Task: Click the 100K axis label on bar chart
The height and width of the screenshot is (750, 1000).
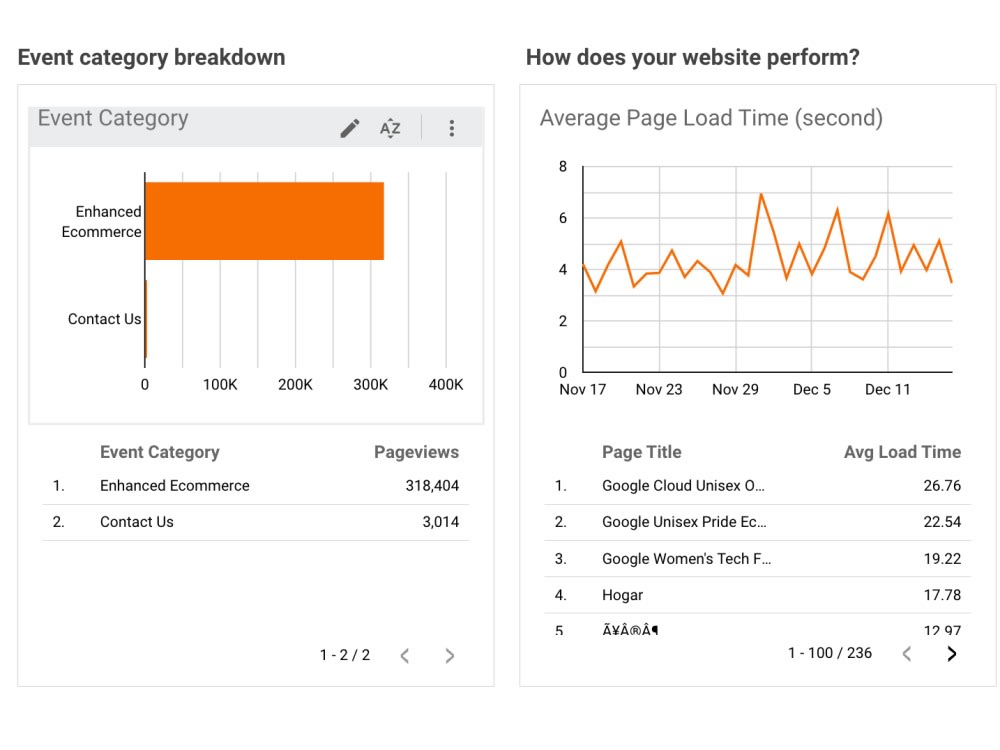Action: pyautogui.click(x=220, y=385)
